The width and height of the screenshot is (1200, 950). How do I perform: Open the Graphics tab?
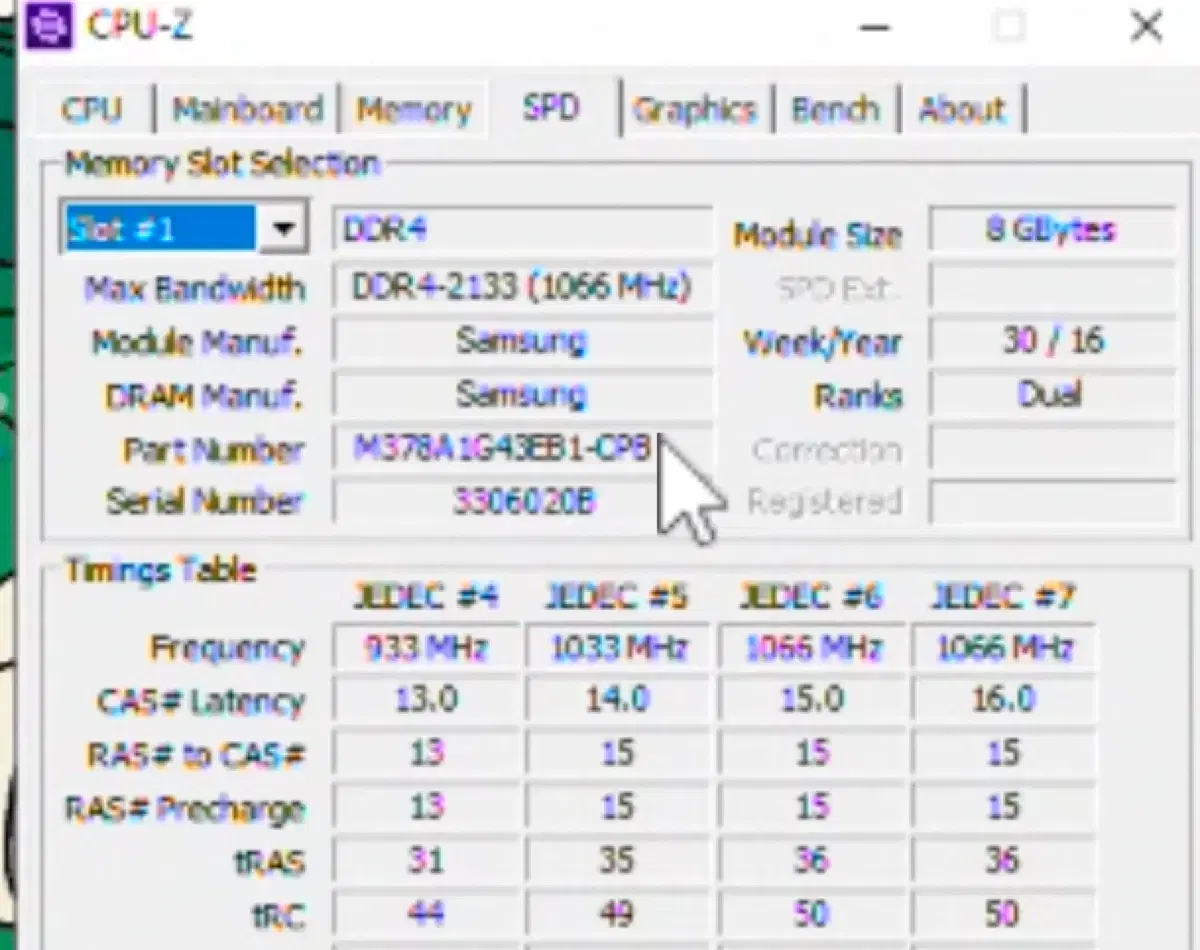(x=694, y=109)
